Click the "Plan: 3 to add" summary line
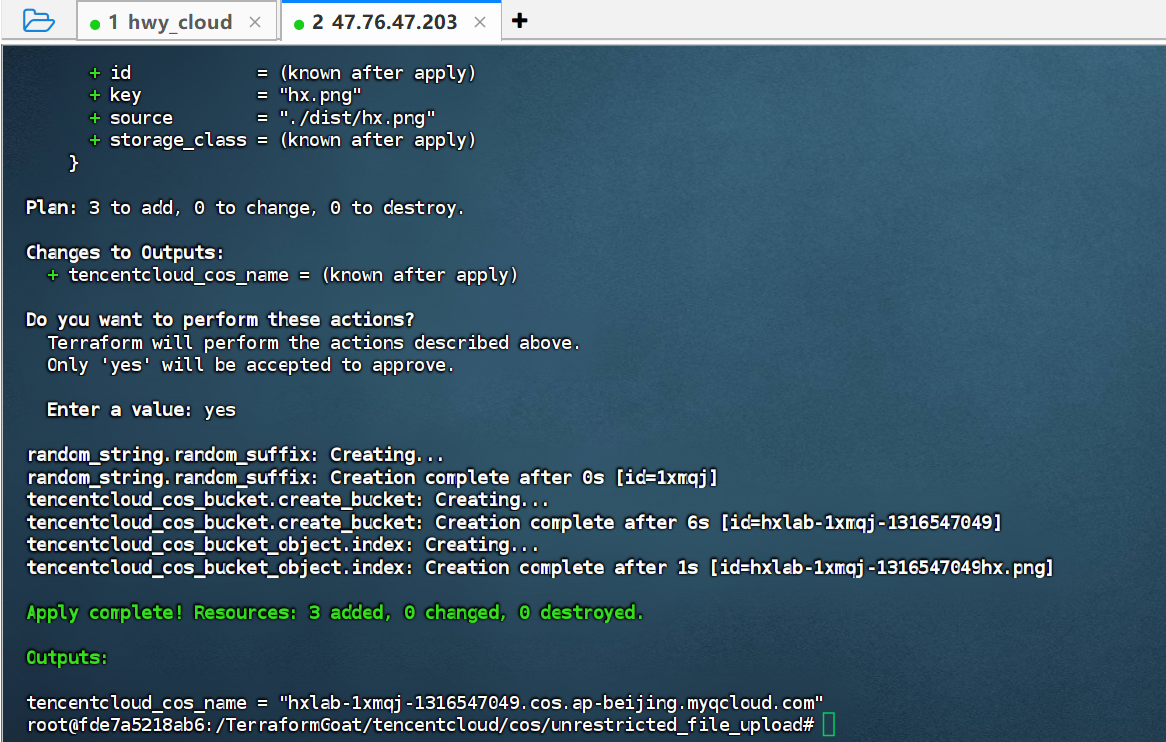The height and width of the screenshot is (742, 1166). [x=245, y=208]
